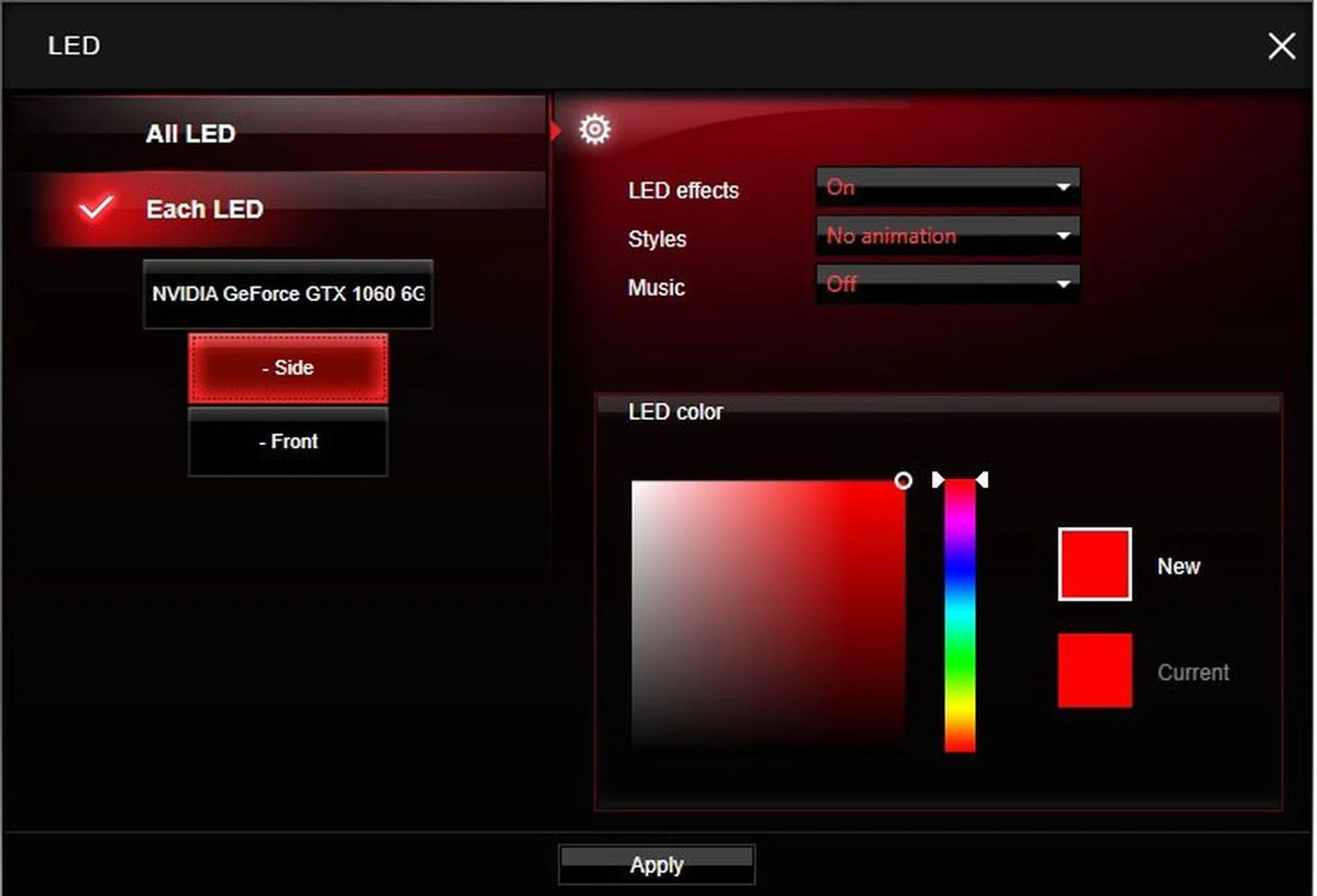This screenshot has height=896, width=1317.
Task: Close the LED configuration window
Action: pyautogui.click(x=1281, y=46)
